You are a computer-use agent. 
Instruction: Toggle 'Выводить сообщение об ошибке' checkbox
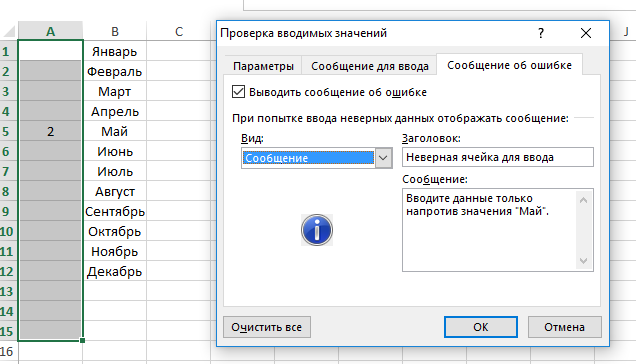point(238,92)
